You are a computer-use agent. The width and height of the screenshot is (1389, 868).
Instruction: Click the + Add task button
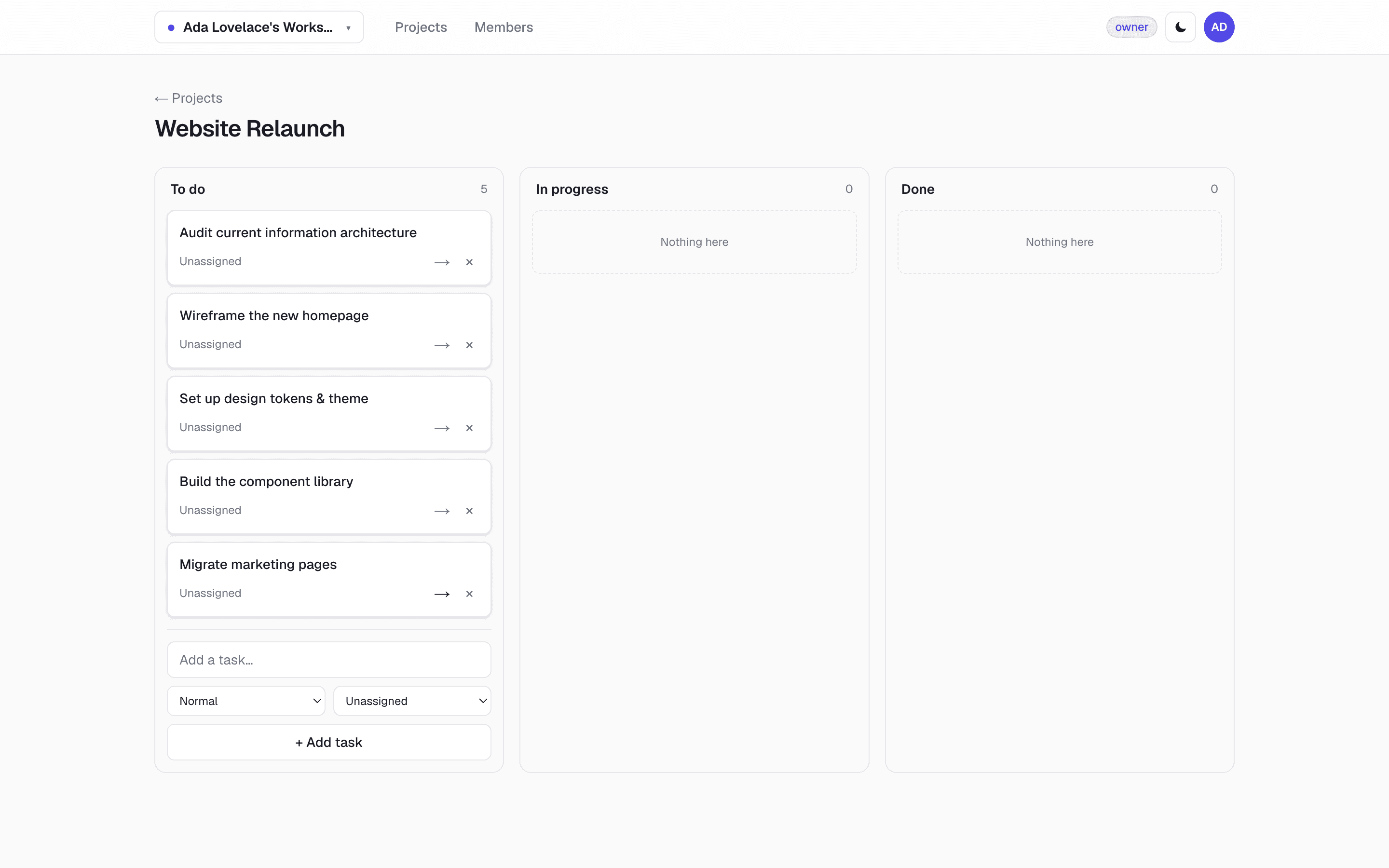329,742
